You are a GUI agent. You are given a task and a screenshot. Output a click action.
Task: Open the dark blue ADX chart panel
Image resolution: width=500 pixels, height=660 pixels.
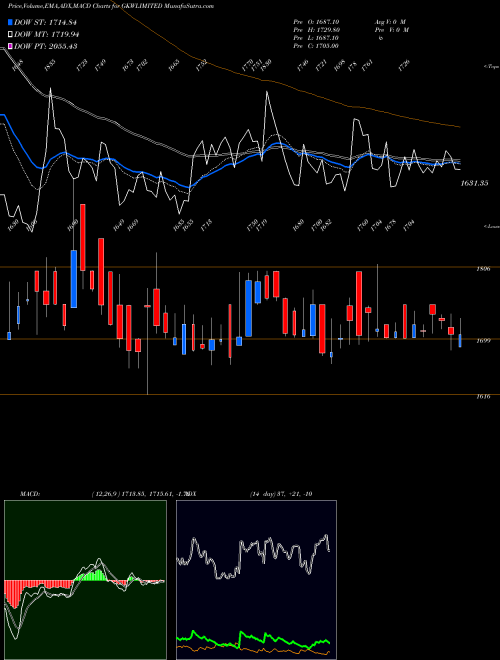(x=256, y=580)
